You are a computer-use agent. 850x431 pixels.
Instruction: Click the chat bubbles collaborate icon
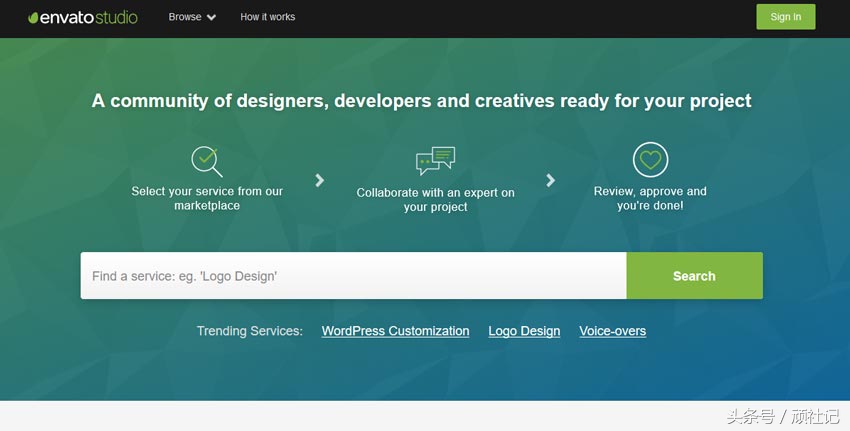coord(435,161)
